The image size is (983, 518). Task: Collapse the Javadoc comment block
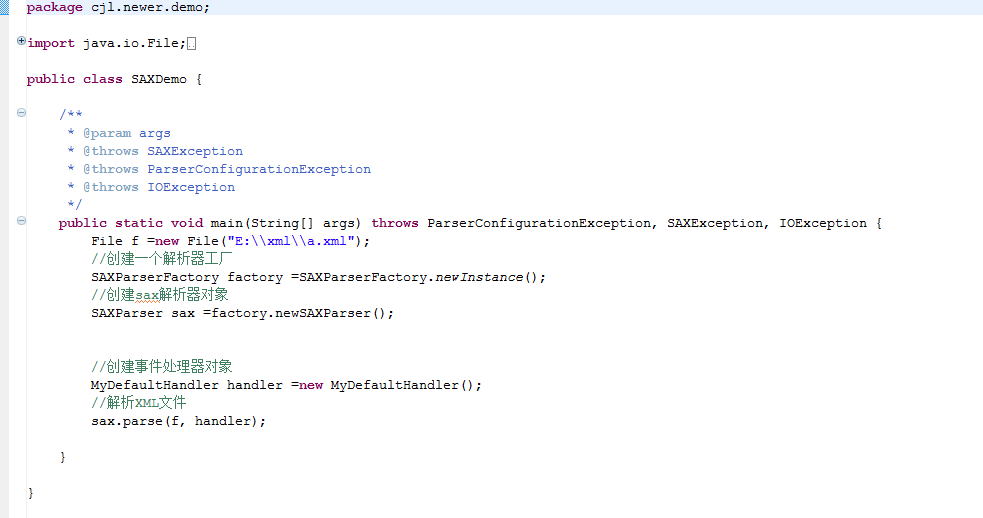(x=21, y=113)
